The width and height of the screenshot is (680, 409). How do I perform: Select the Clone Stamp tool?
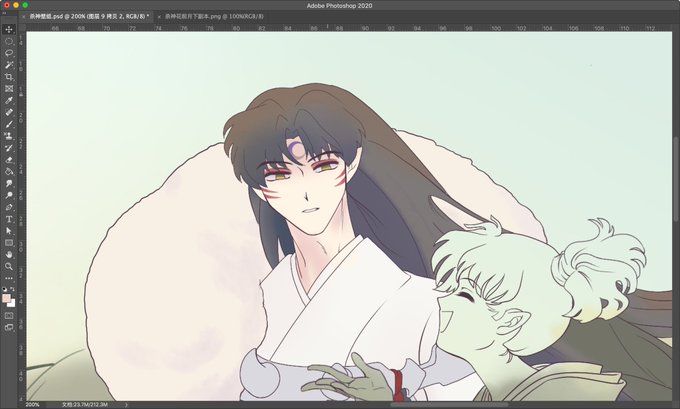pyautogui.click(x=9, y=136)
